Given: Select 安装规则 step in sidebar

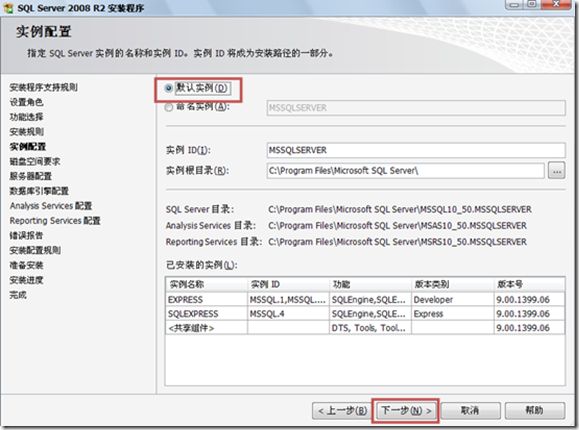Looking at the screenshot, I should [27, 132].
